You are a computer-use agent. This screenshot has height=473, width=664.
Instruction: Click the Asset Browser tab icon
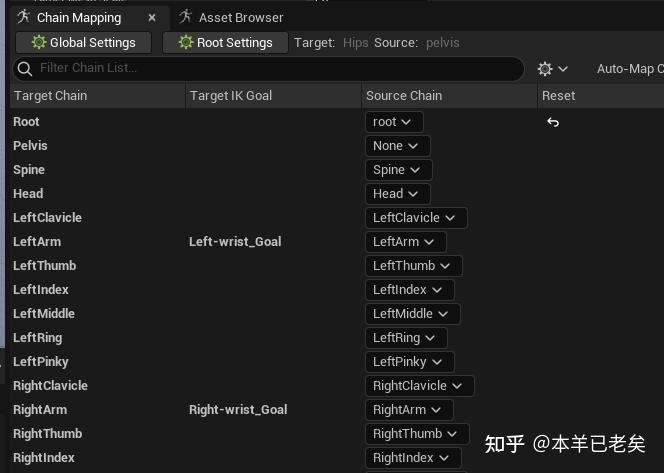[186, 17]
